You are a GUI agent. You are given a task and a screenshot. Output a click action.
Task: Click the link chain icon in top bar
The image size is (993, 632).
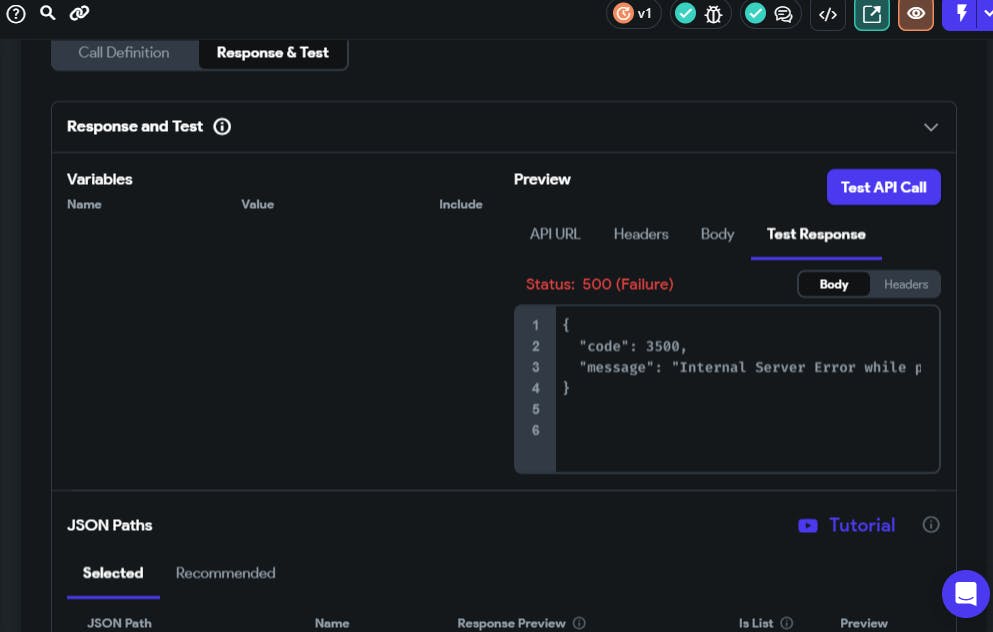coord(79,13)
